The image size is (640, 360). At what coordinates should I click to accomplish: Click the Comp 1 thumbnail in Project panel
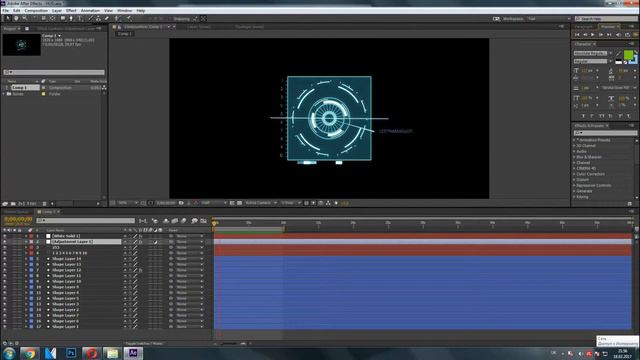point(22,44)
